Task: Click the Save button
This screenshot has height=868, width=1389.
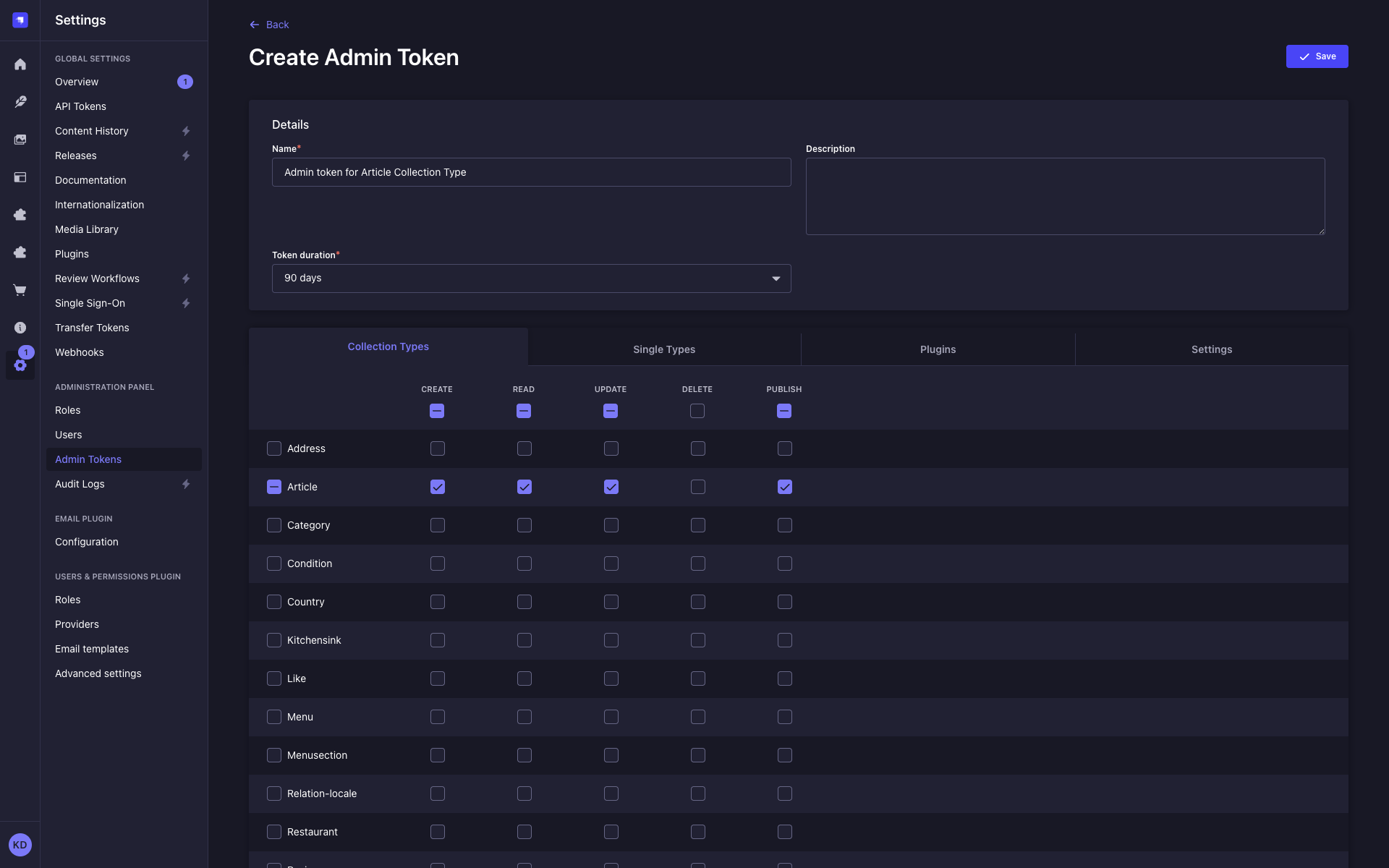Action: point(1317,56)
